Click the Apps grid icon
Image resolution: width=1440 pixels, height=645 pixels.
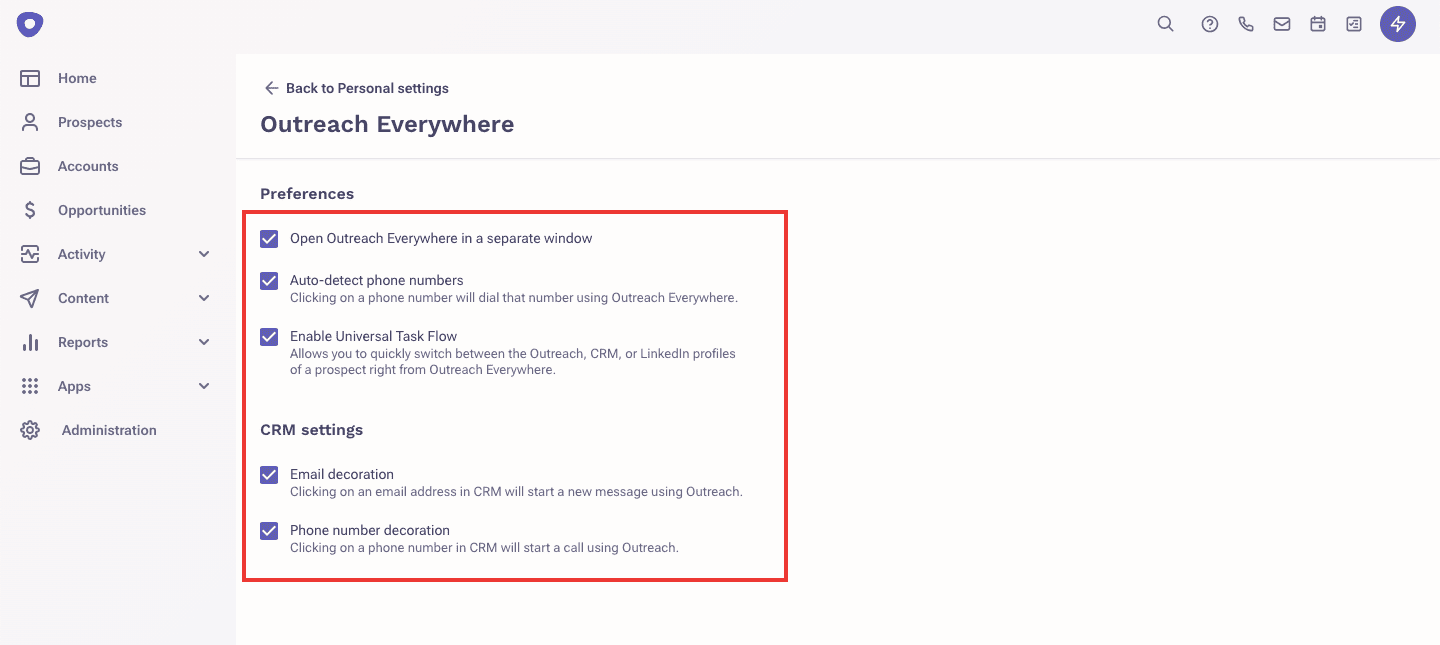(30, 386)
